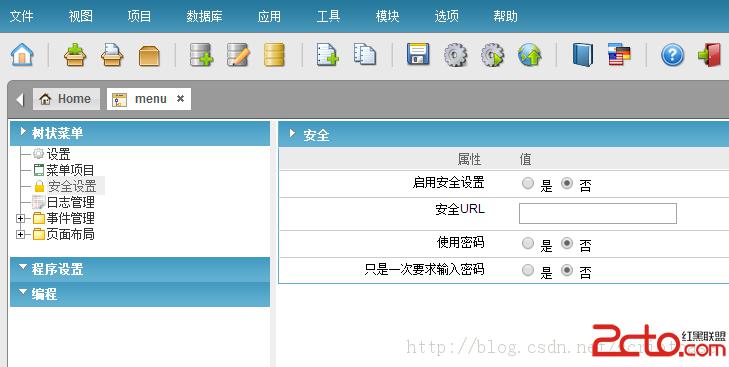Select 日志管理 in the tree
Viewport: 729px width, 367px height.
71,202
